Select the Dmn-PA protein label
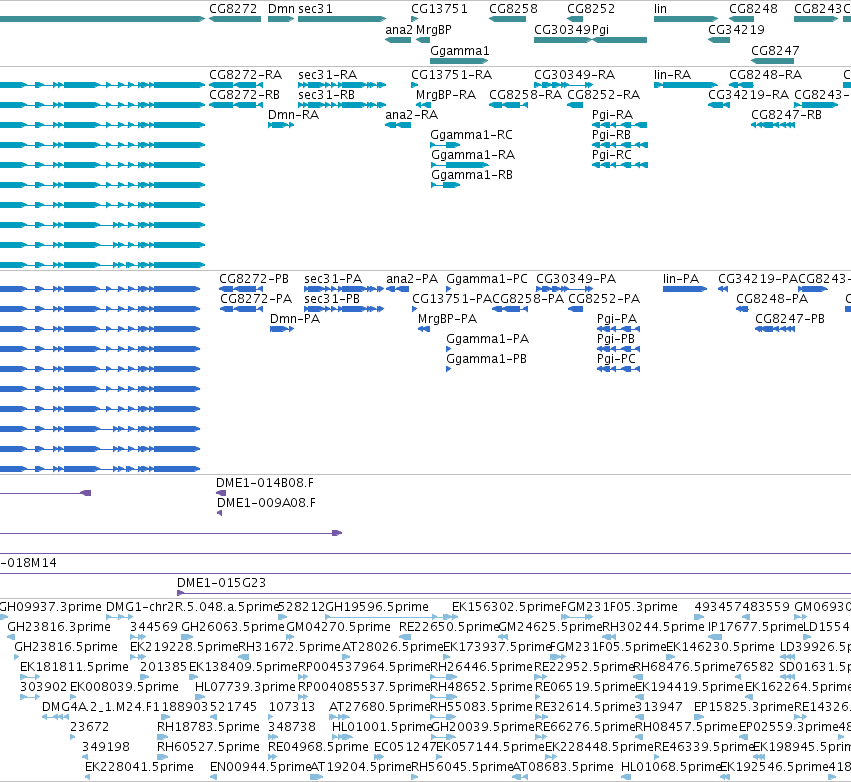Screen dimensions: 851x782 tap(295, 319)
